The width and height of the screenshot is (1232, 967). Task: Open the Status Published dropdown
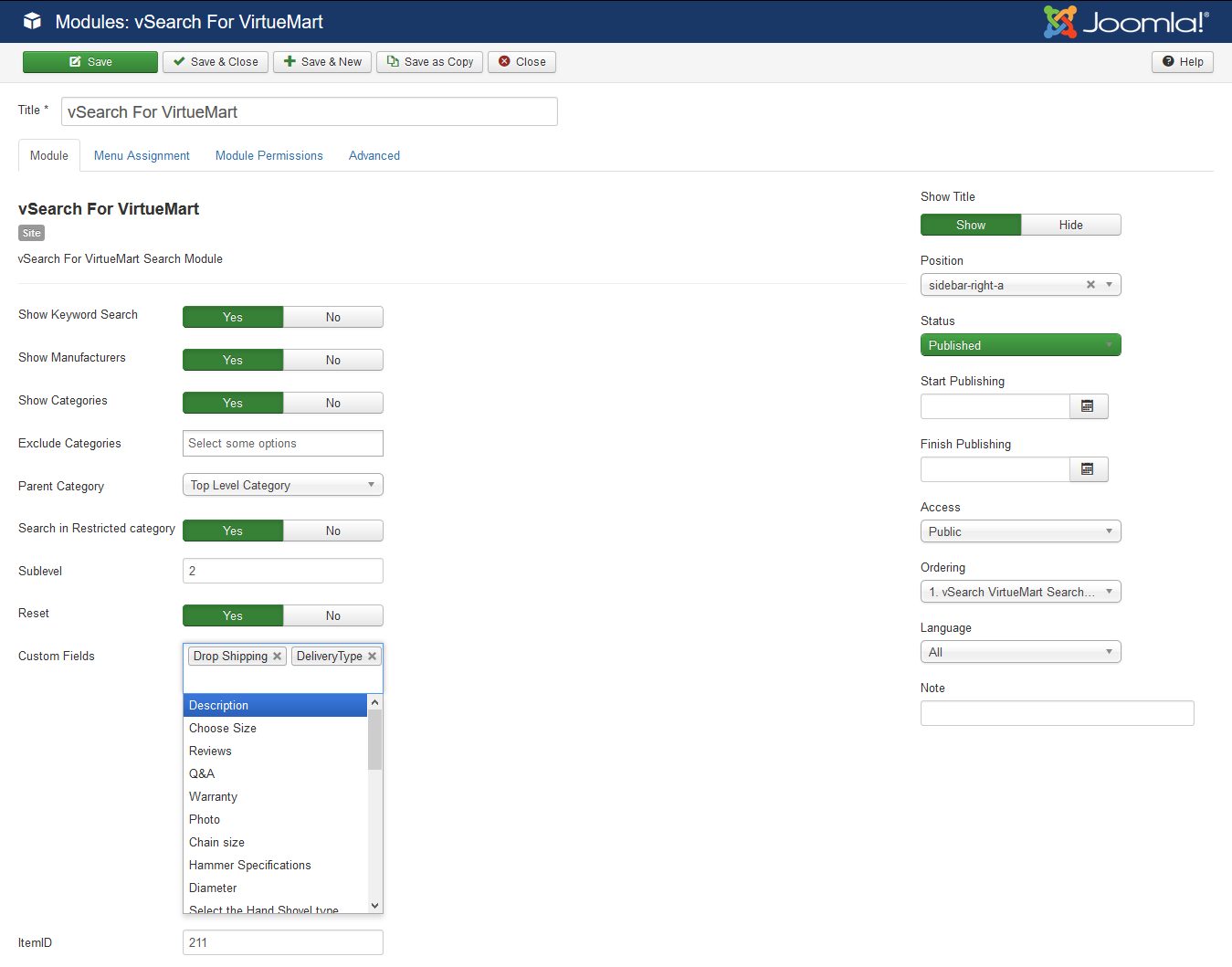pos(1020,345)
